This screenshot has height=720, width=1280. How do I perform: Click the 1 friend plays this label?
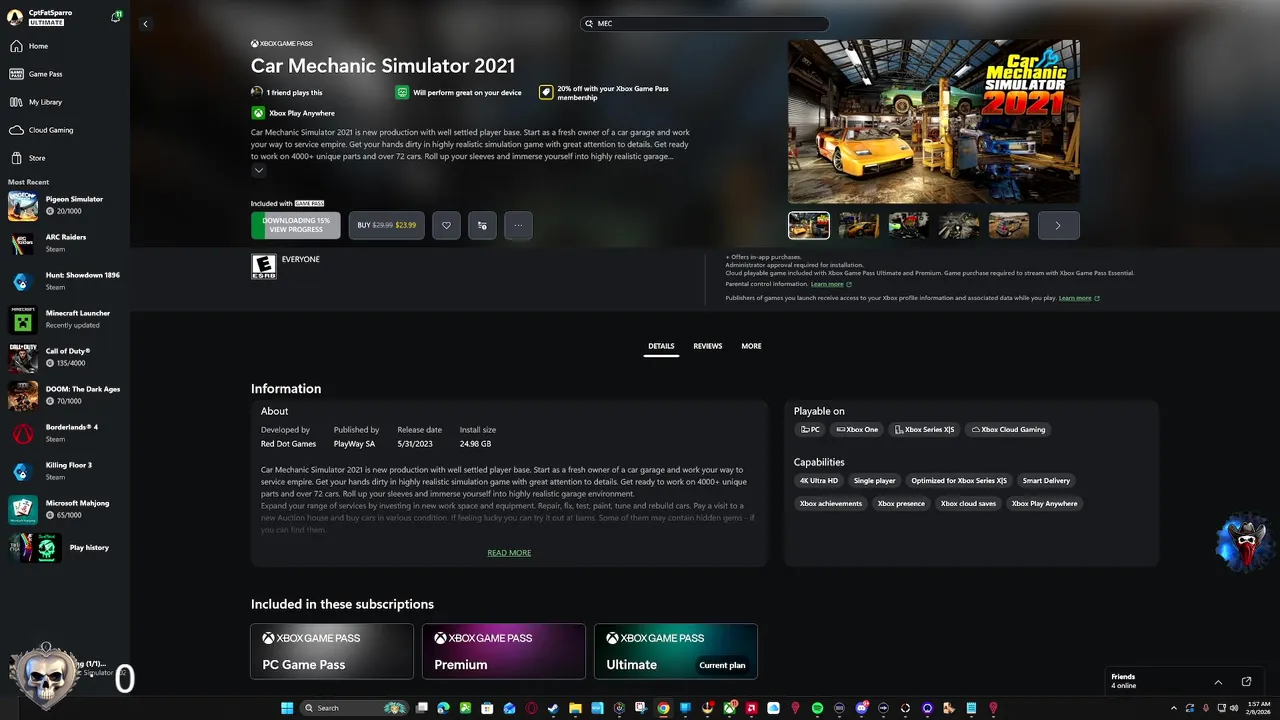[x=294, y=93]
